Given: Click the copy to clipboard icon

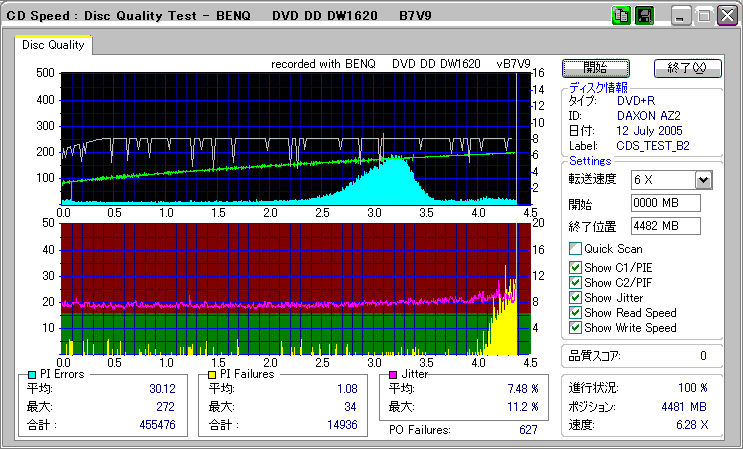Looking at the screenshot, I should [x=620, y=16].
